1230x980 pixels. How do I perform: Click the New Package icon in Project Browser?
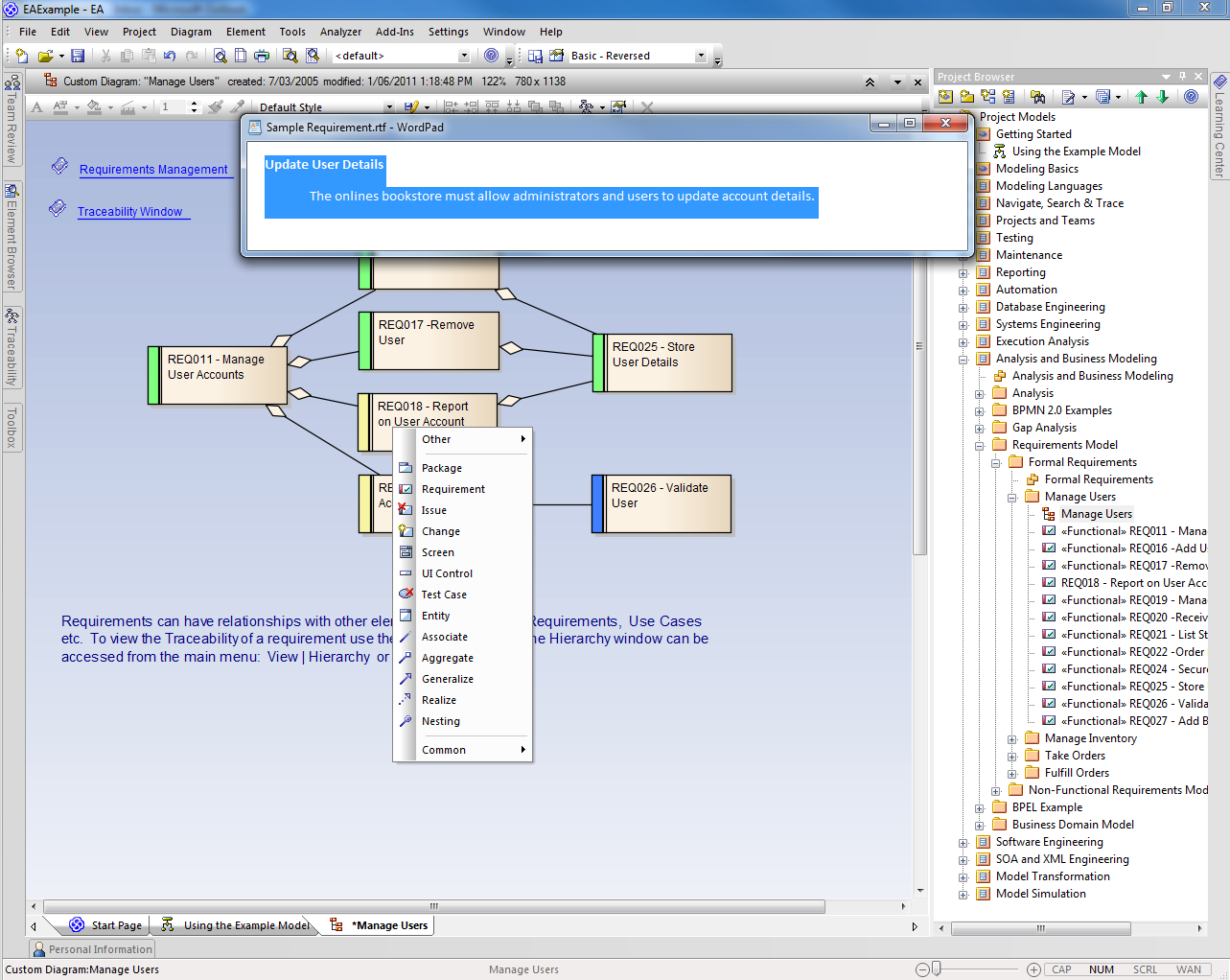pyautogui.click(x=966, y=97)
